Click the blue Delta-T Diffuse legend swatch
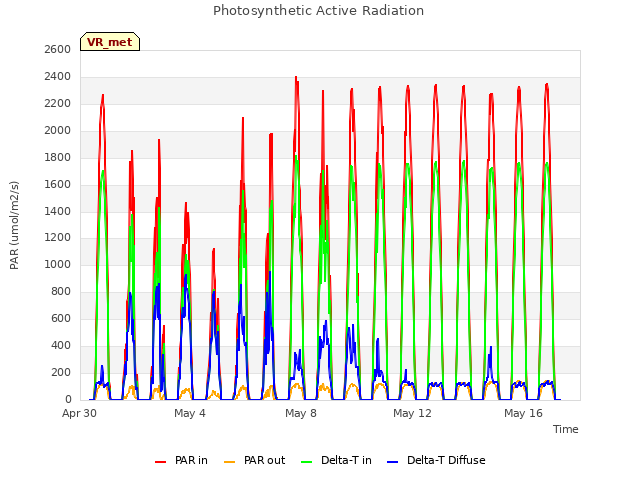640x480 pixels. pyautogui.click(x=393, y=462)
